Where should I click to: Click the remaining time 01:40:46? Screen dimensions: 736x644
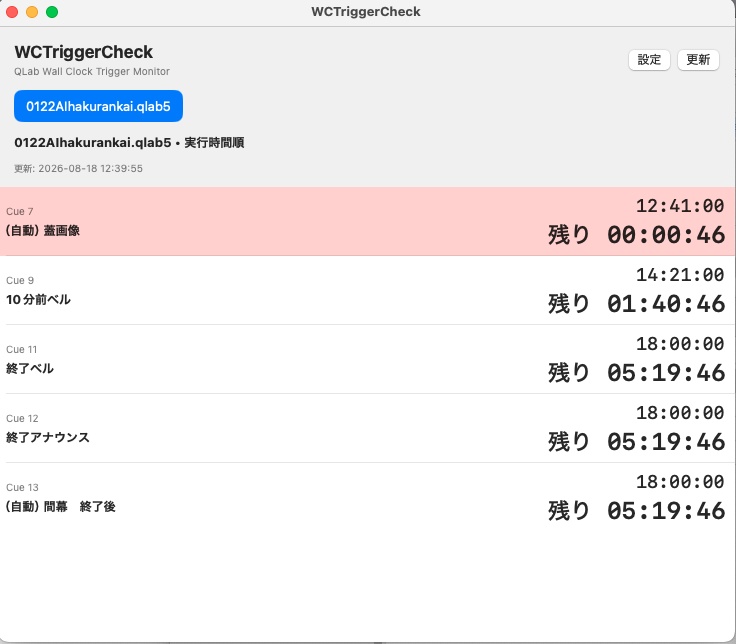pyautogui.click(x=666, y=304)
